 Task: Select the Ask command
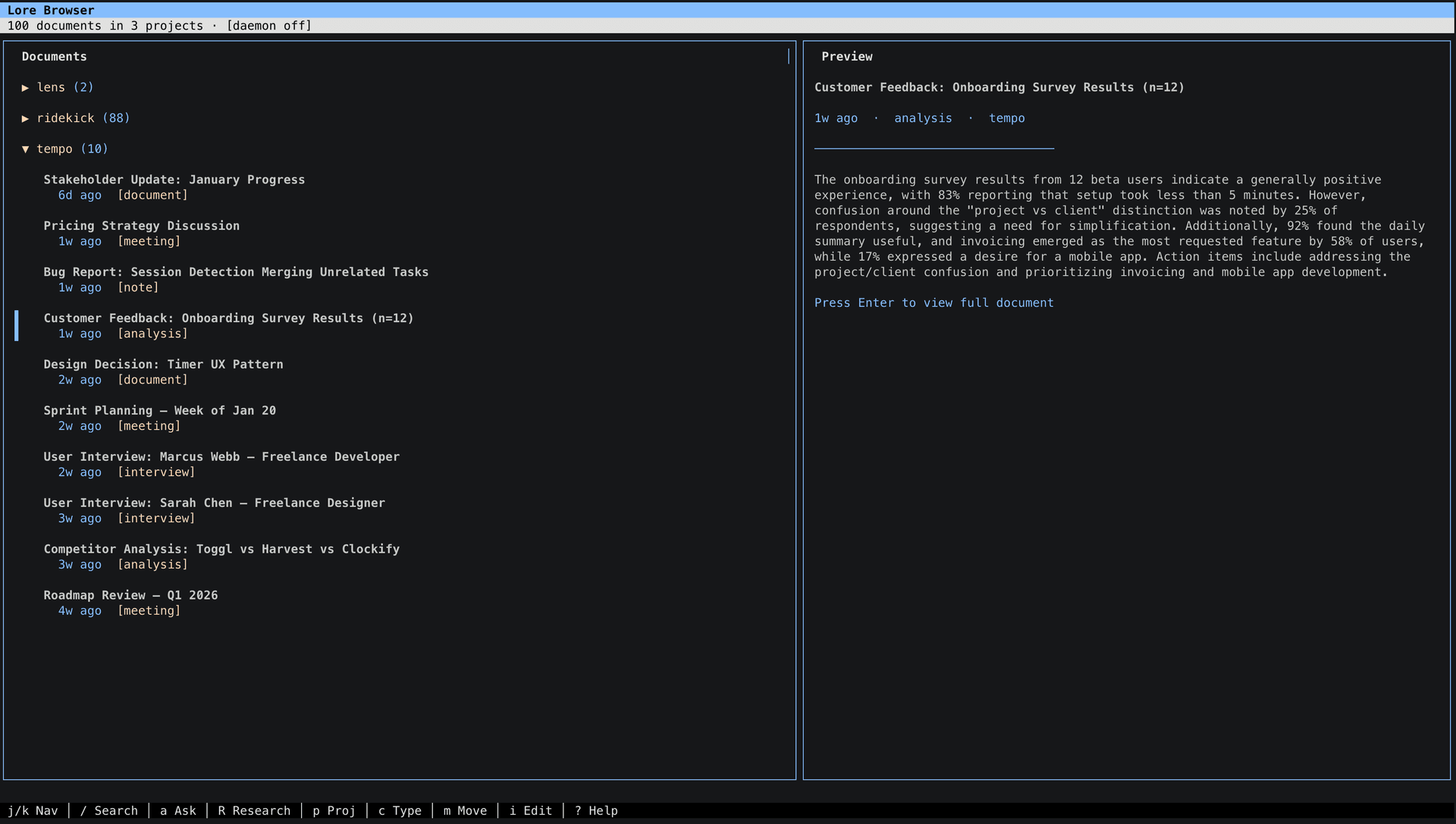click(x=177, y=810)
